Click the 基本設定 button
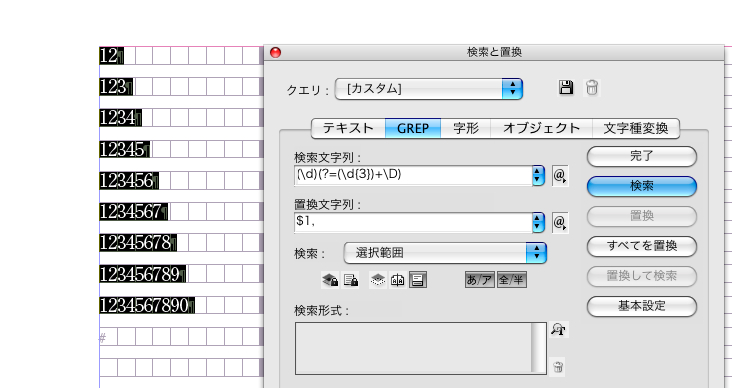The width and height of the screenshot is (732, 388). tap(641, 306)
